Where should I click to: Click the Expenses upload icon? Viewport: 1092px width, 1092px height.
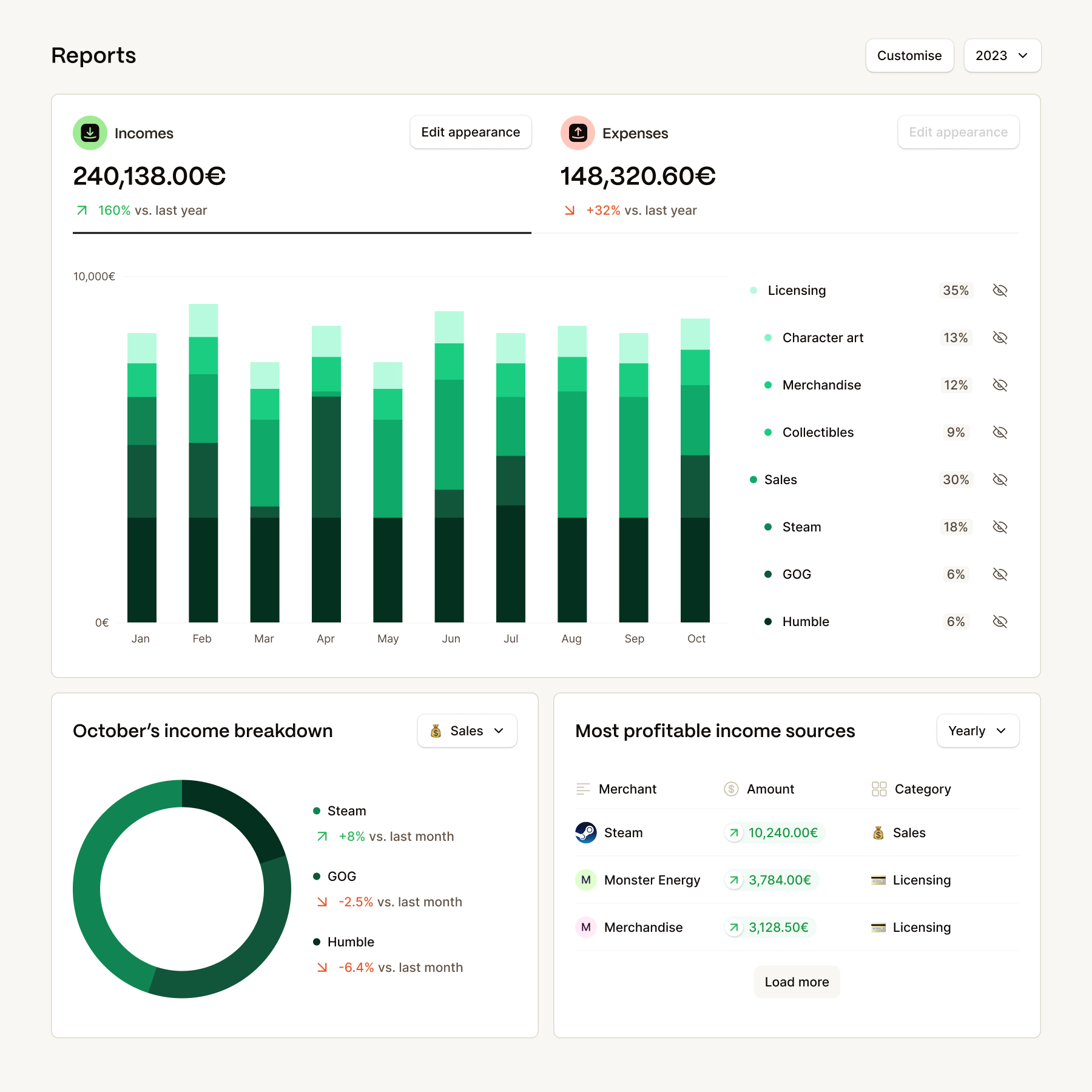pyautogui.click(x=578, y=132)
